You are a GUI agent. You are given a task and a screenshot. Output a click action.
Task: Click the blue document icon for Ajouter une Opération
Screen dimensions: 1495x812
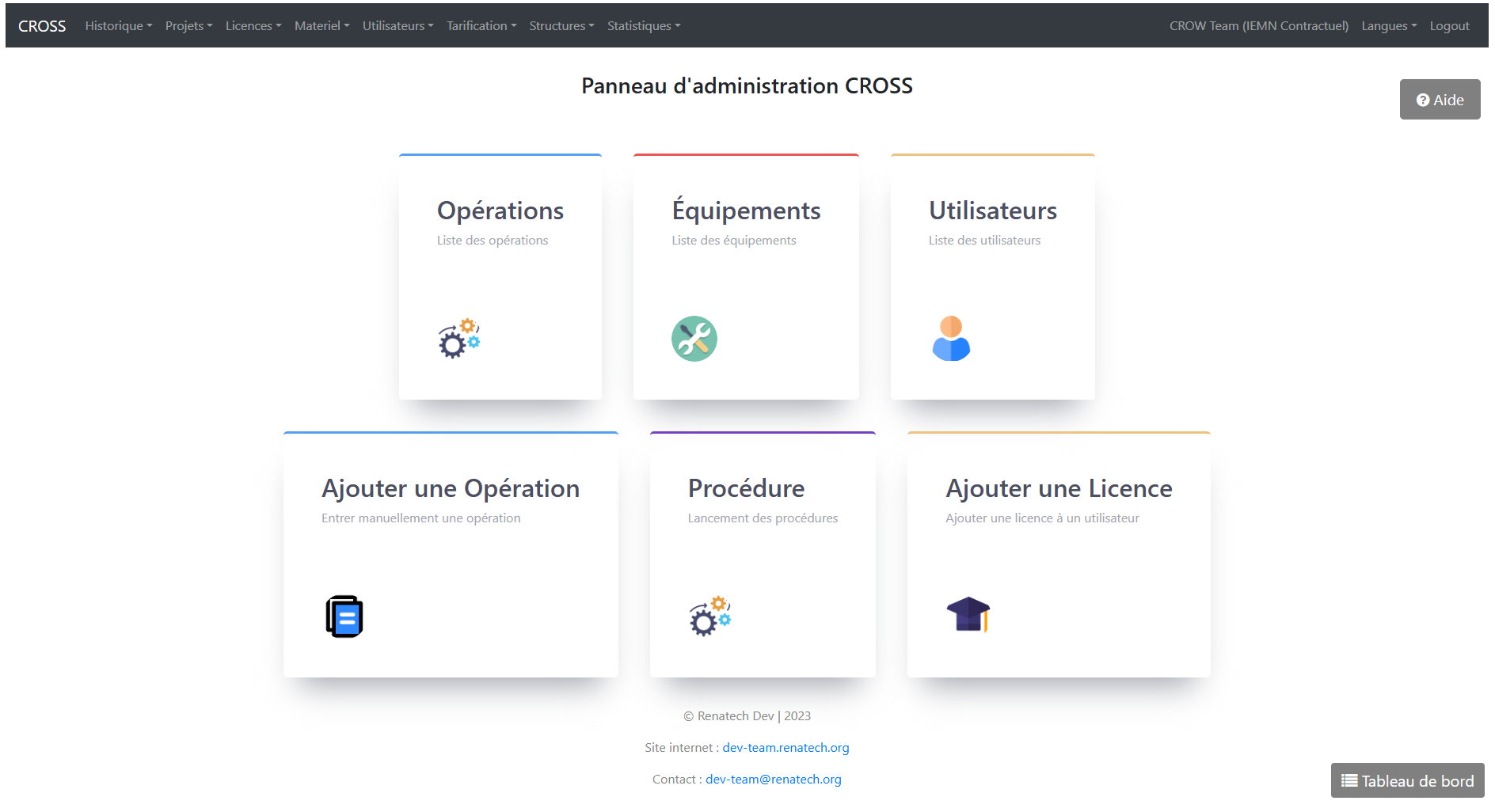(x=344, y=617)
